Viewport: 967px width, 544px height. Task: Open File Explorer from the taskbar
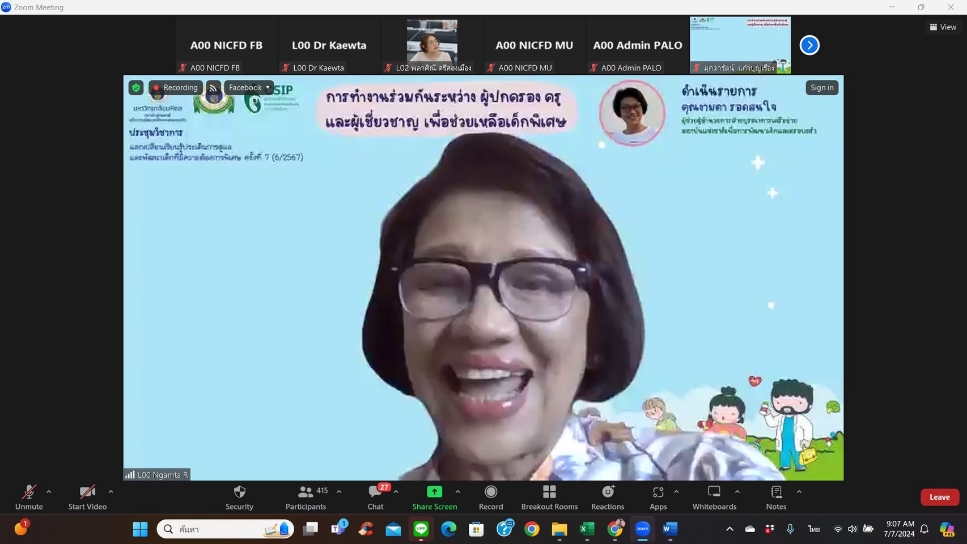[559, 529]
